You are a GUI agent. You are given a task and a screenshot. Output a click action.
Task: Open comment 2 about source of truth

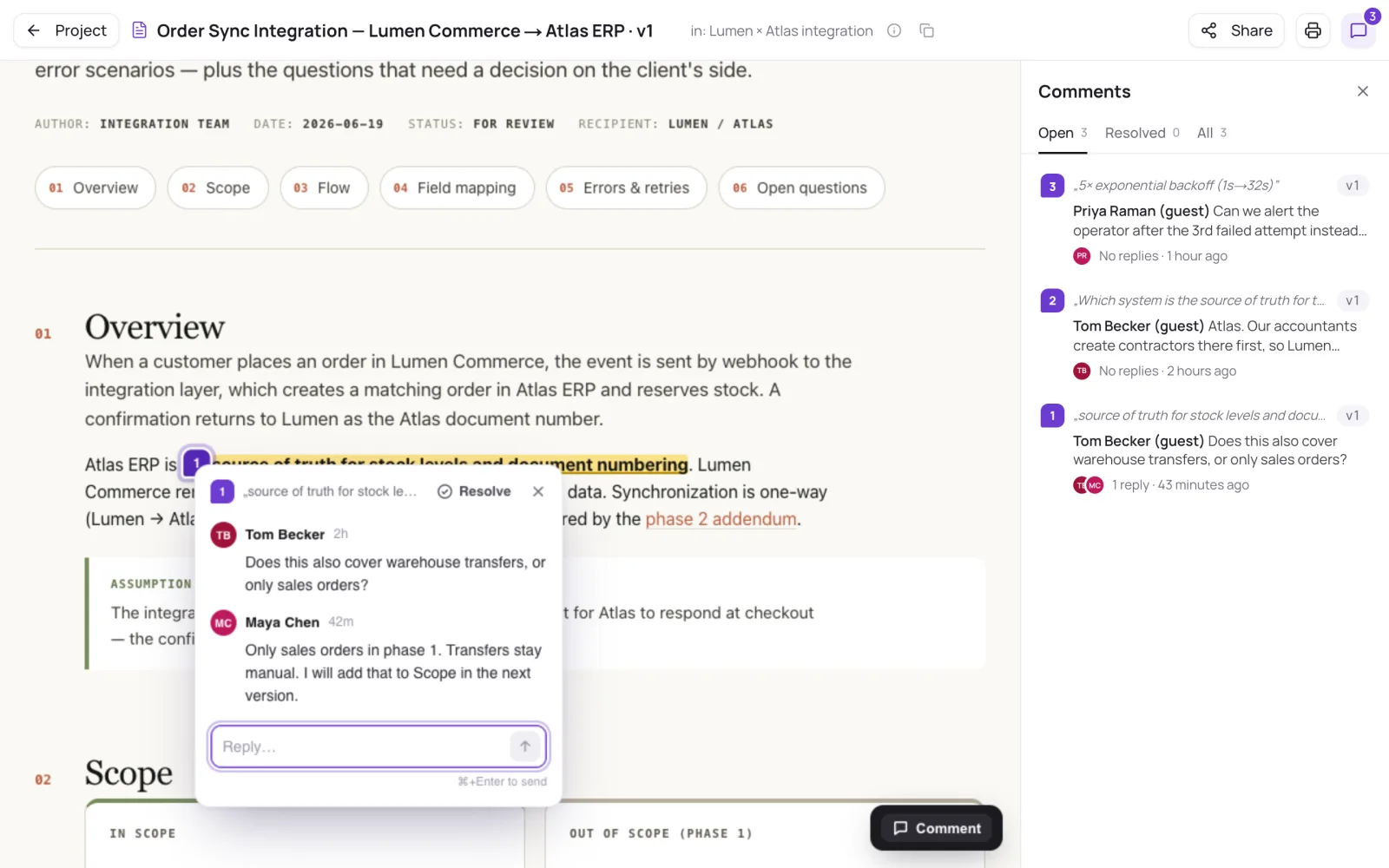point(1204,335)
